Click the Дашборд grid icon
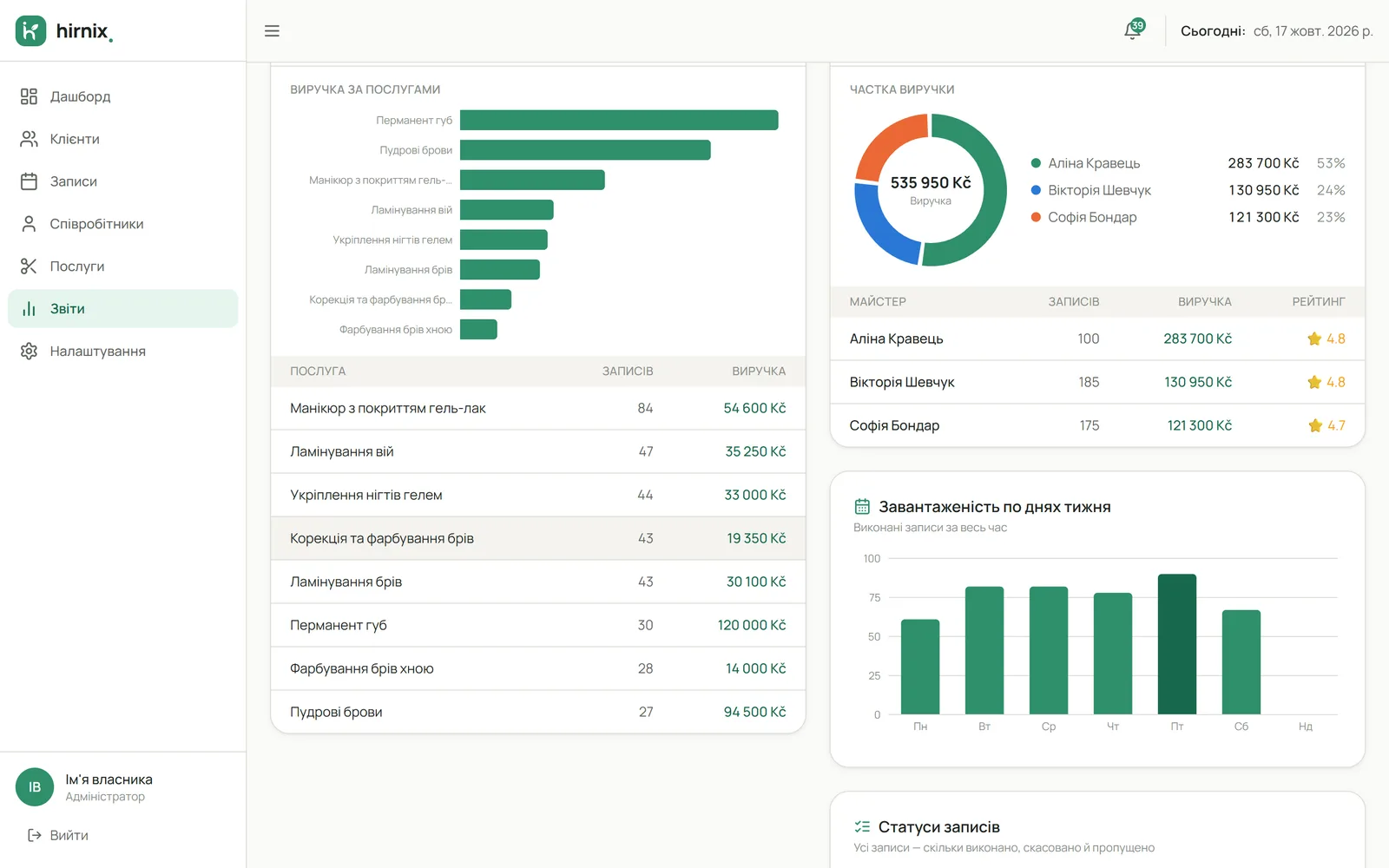Screen dimensions: 1389x868 pyautogui.click(x=29, y=96)
